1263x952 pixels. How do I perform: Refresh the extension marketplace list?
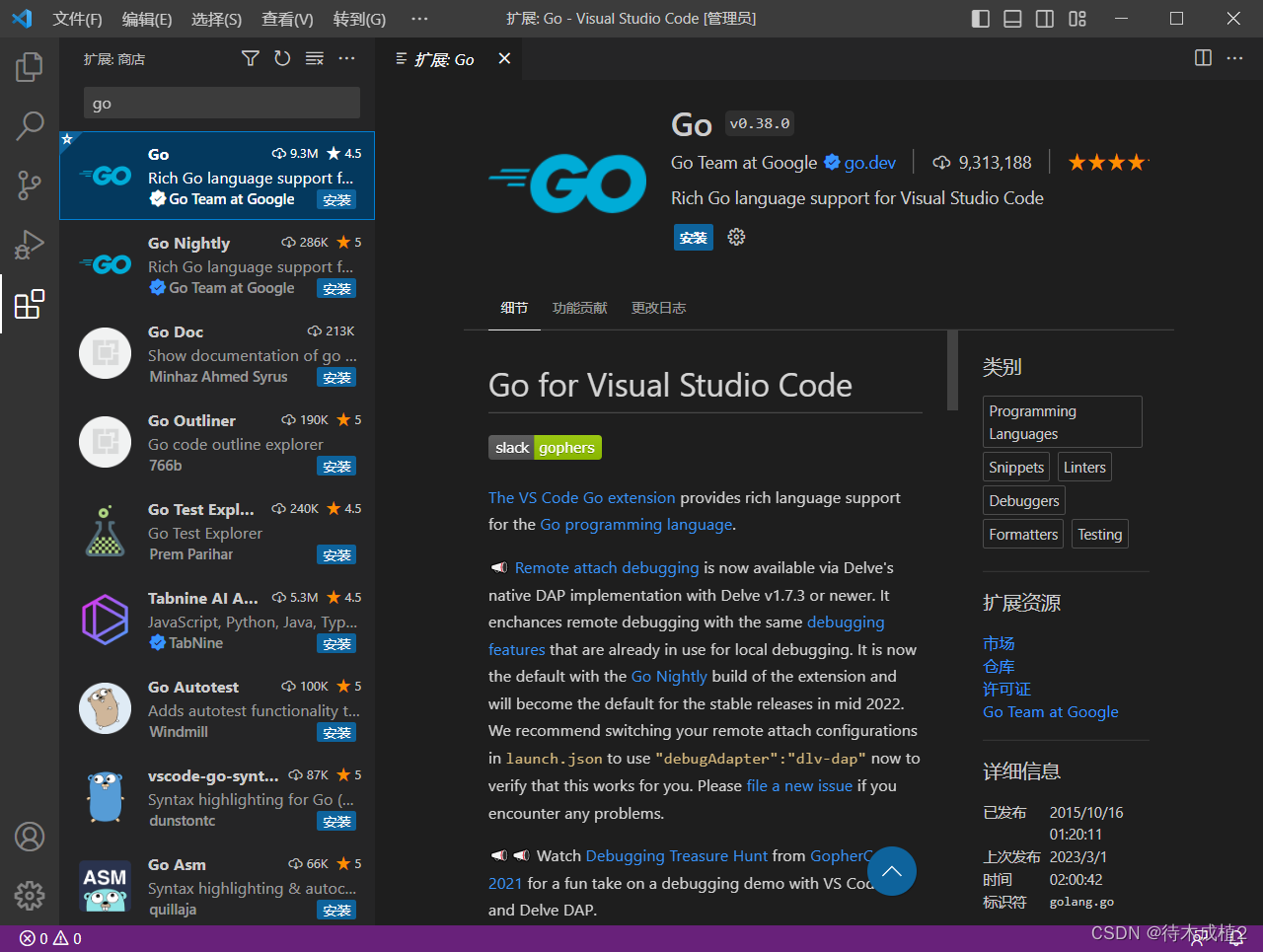pyautogui.click(x=282, y=59)
